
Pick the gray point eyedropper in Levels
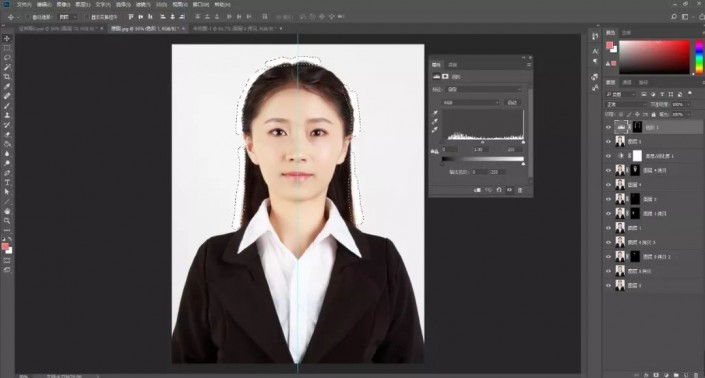point(435,122)
